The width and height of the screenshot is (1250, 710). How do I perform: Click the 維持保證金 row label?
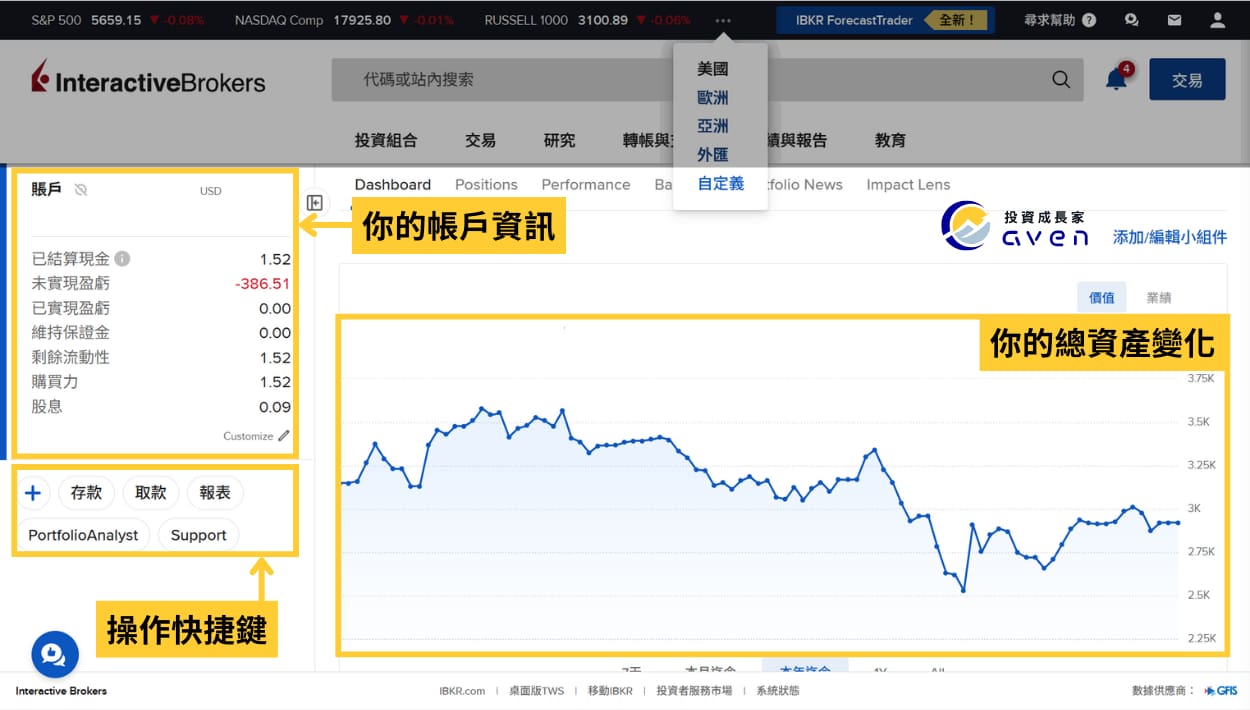[x=71, y=333]
